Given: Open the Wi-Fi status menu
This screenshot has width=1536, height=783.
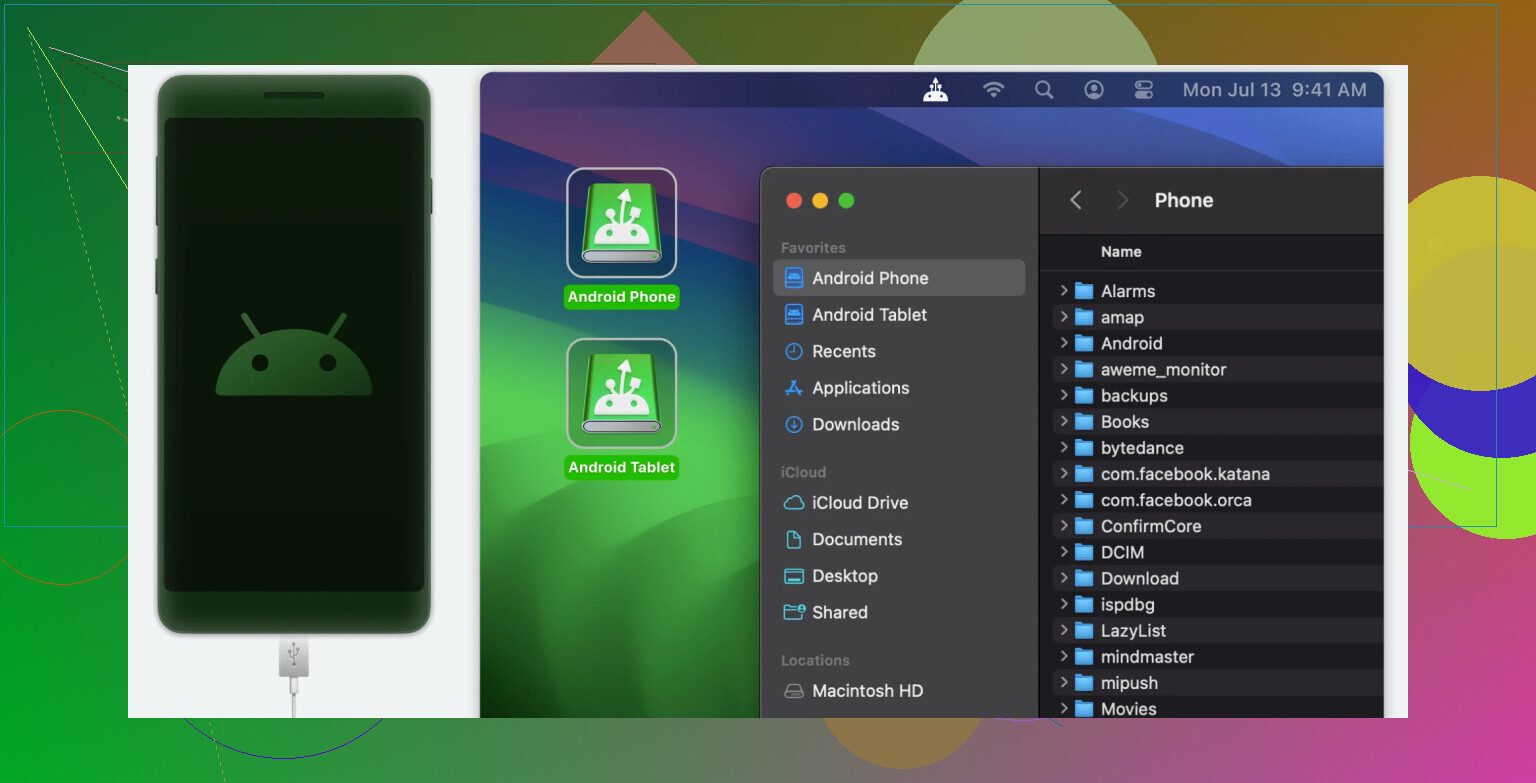Looking at the screenshot, I should point(993,90).
